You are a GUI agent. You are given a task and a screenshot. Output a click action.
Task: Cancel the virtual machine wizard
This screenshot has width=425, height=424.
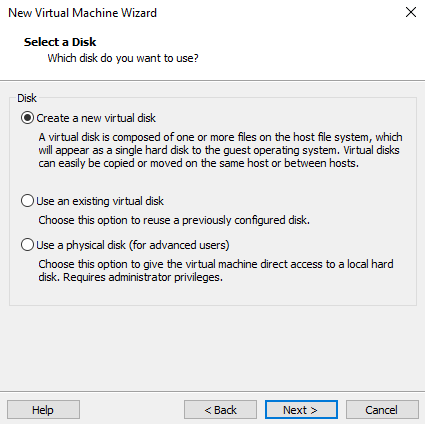coord(382,410)
